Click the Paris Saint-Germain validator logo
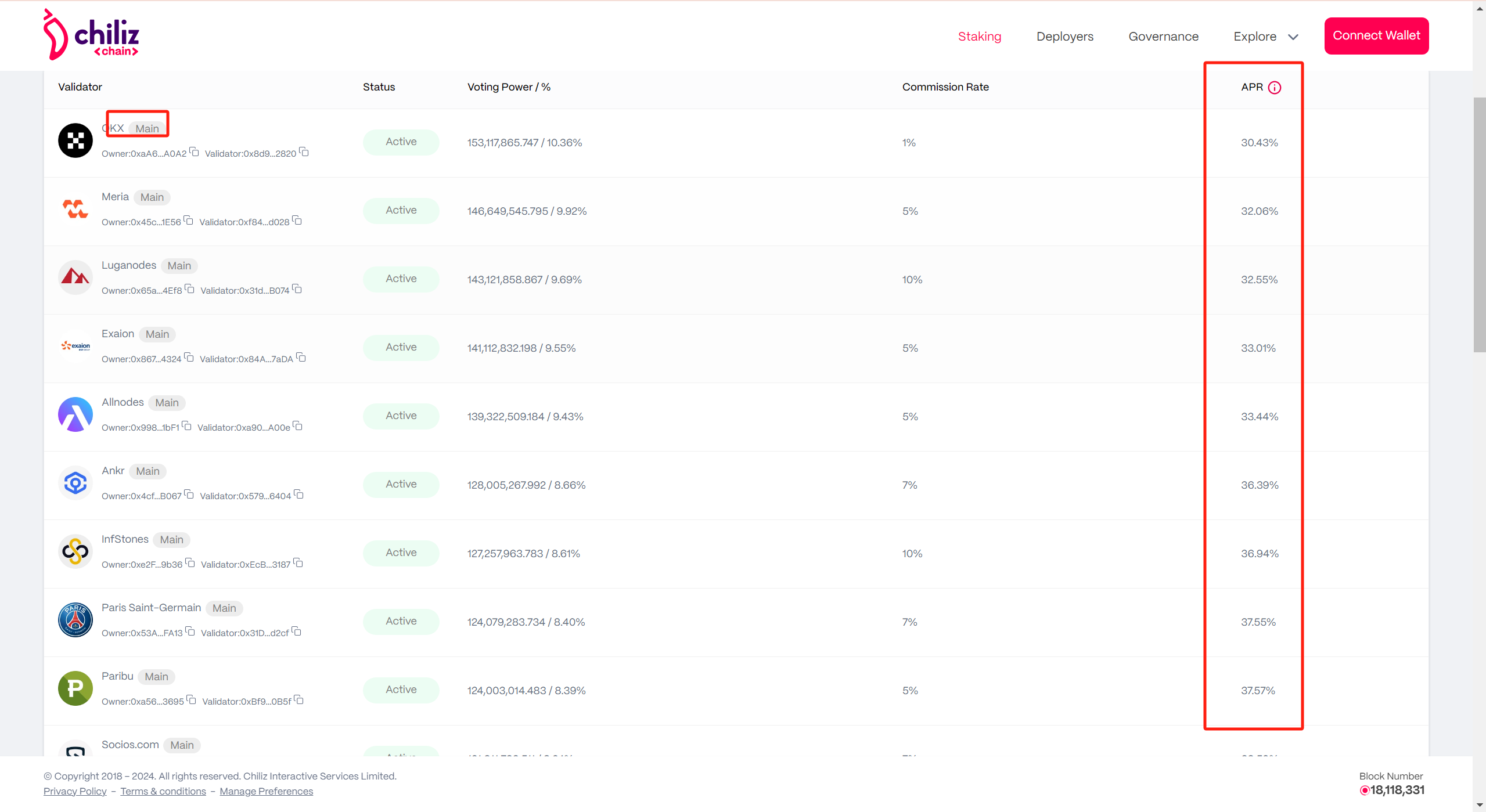The image size is (1486, 812). tap(75, 620)
